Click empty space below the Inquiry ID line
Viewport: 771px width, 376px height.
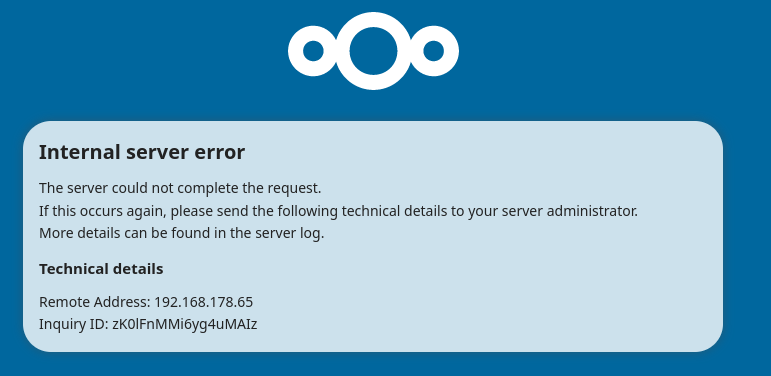pos(373,343)
